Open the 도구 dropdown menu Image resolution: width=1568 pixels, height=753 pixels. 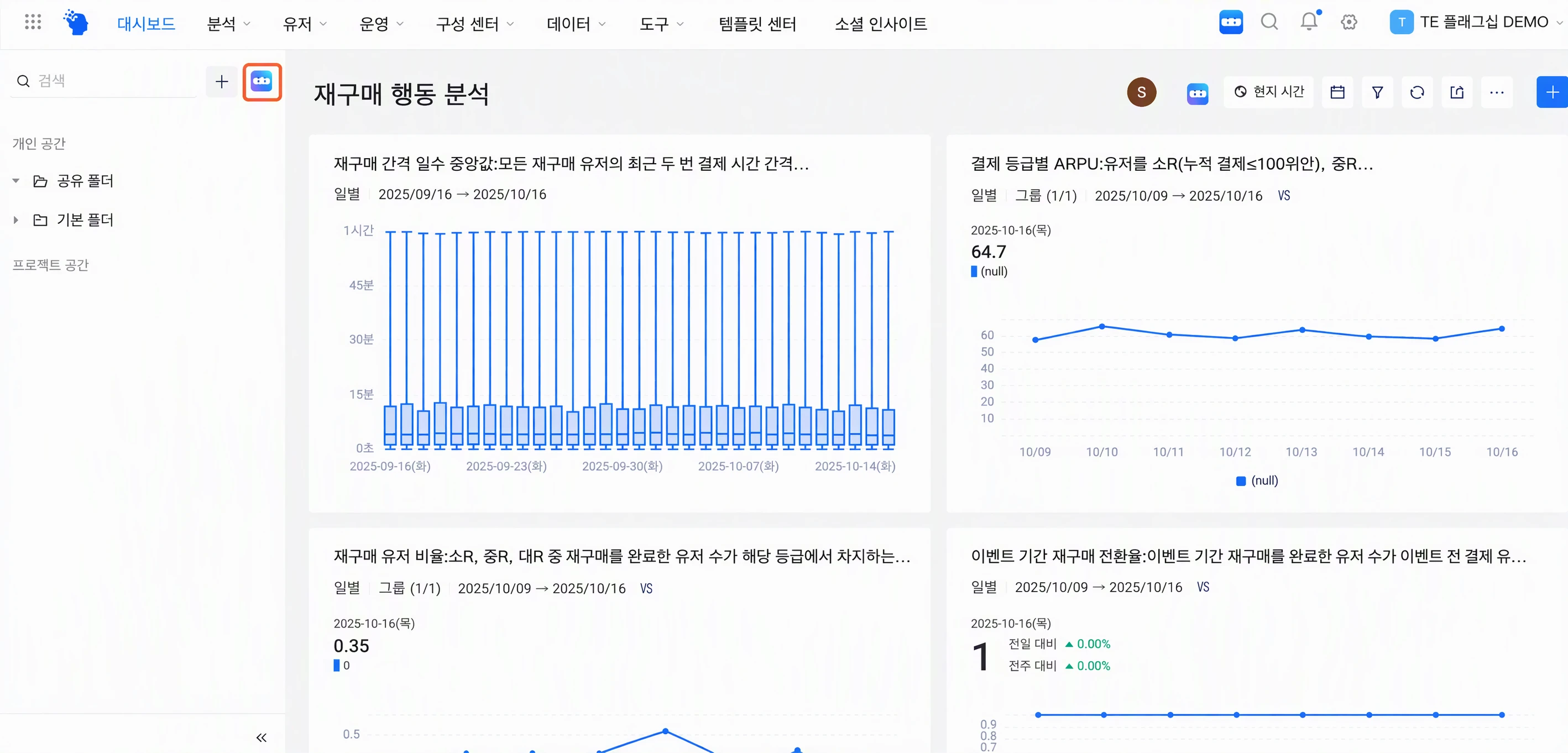pyautogui.click(x=661, y=24)
